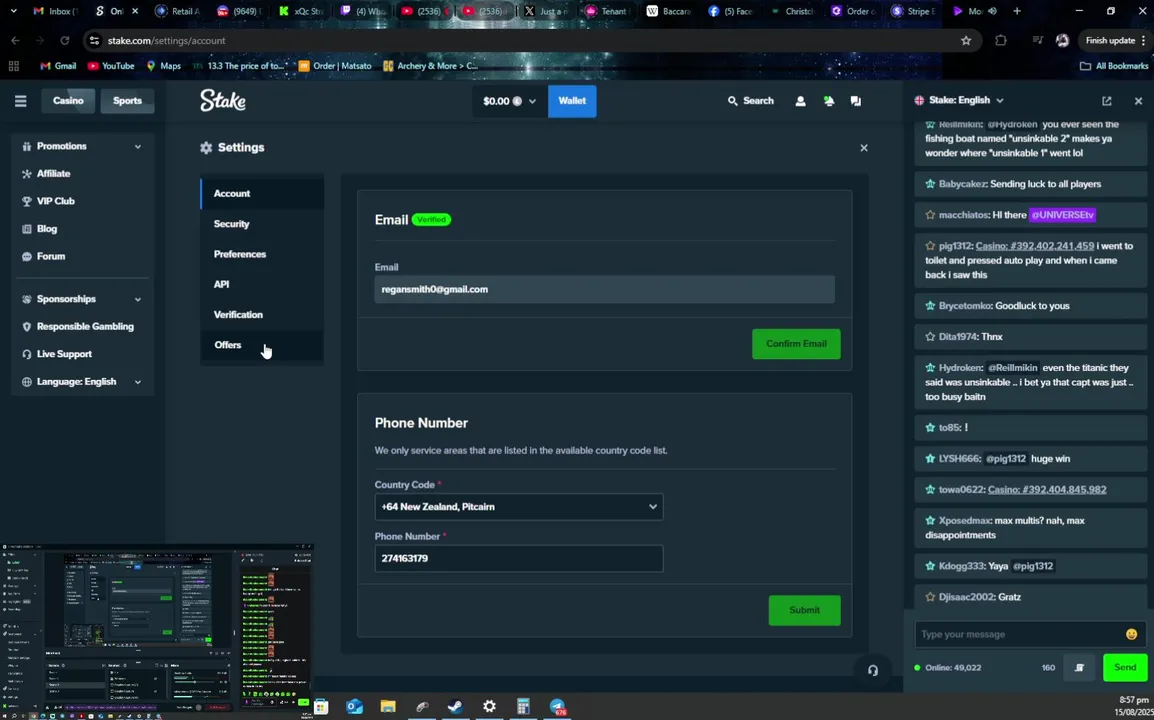Close the Settings dialog
This screenshot has width=1154, height=720.
tap(864, 148)
